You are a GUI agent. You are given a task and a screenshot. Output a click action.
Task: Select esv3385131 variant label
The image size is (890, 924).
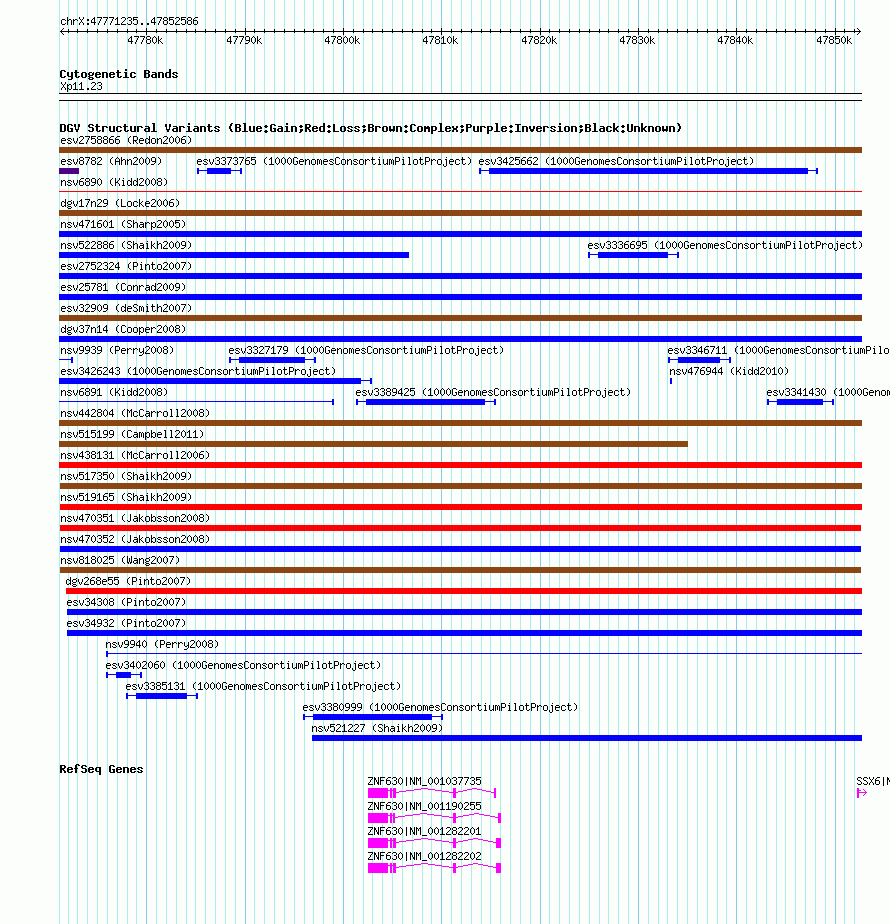tap(263, 687)
